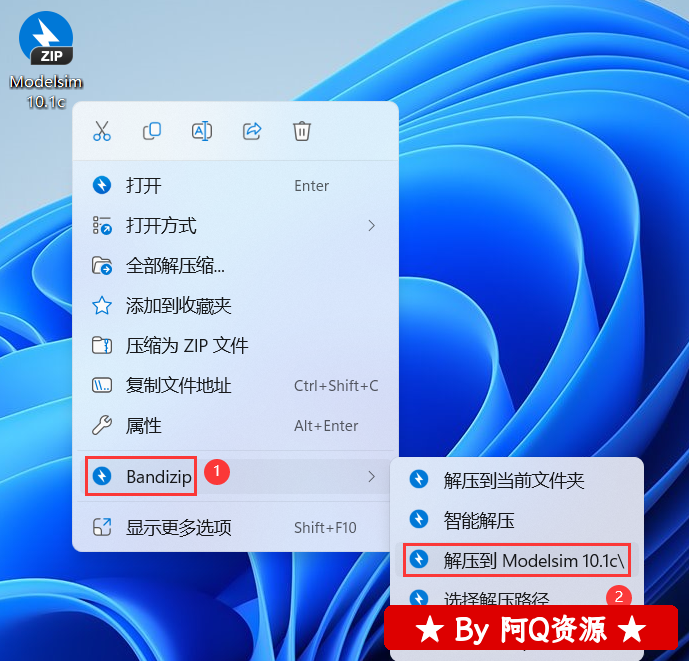This screenshot has width=689, height=661.
Task: Choose 添加到收藏夹 menu entry
Action: coord(236,305)
